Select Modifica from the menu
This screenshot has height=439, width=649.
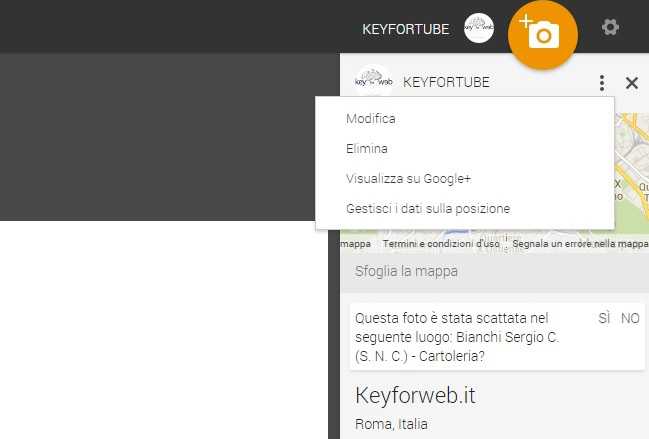[371, 119]
